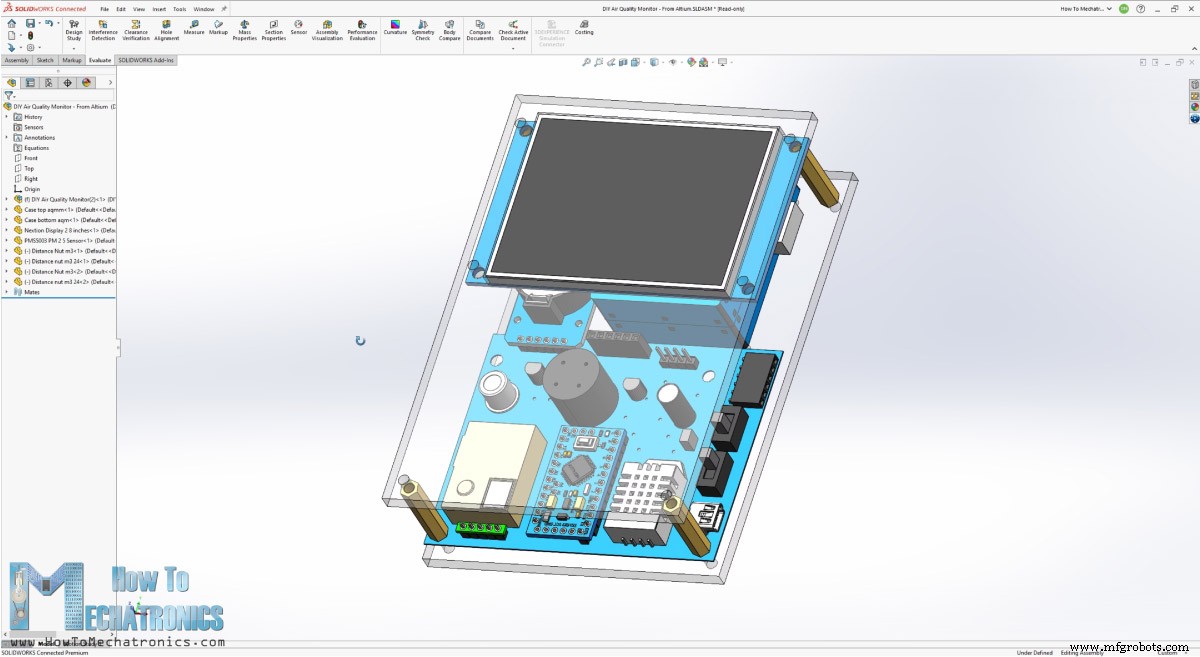Open Edit Appearance color tool
The image size is (1200, 657).
pos(690,62)
